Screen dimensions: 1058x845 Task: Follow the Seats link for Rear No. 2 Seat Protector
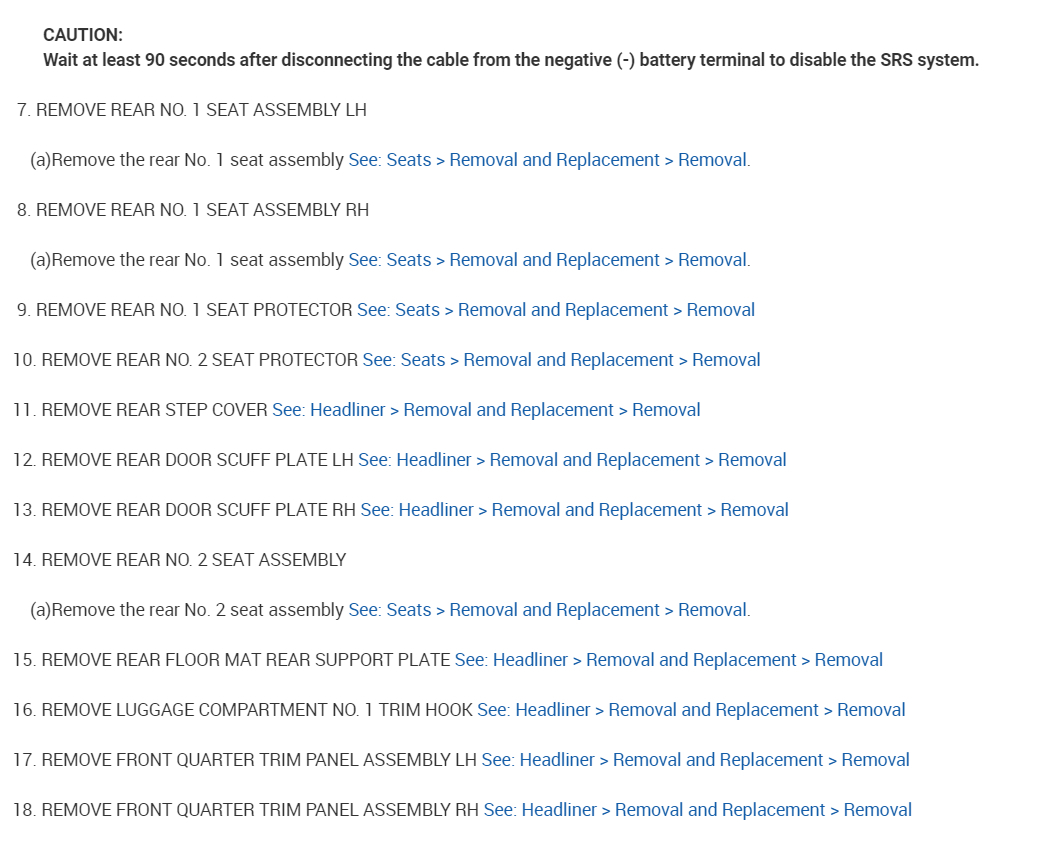click(x=561, y=360)
